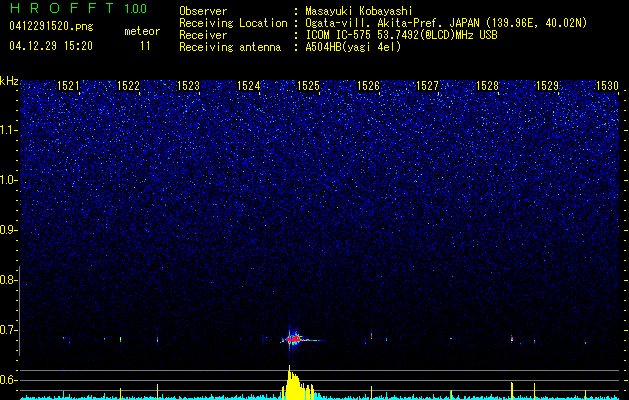Viewport: 629px width, 400px height.
Task: Select the observer name Masayuki Kobayashi
Action: [359, 11]
